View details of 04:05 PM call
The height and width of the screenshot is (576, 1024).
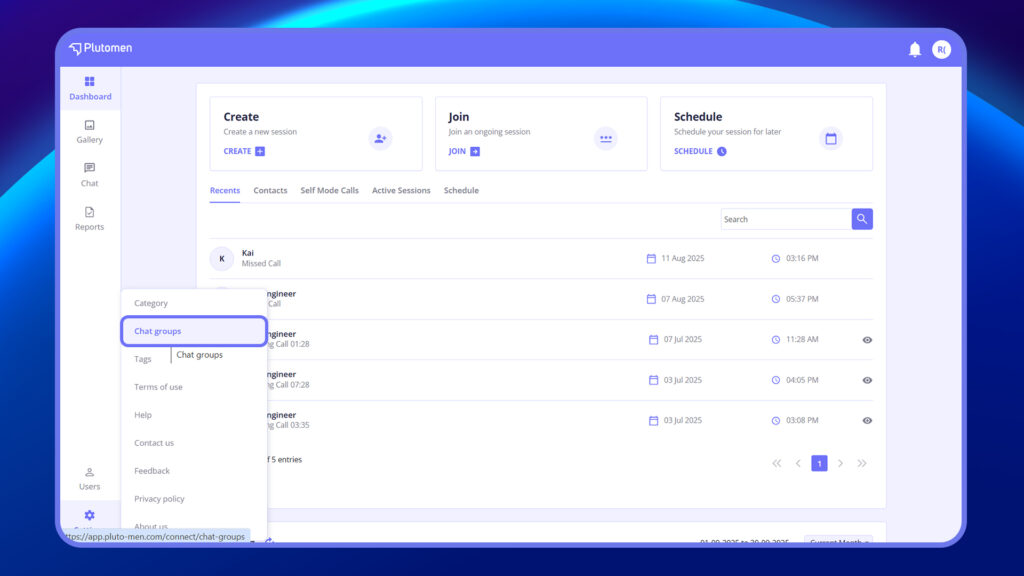867,380
